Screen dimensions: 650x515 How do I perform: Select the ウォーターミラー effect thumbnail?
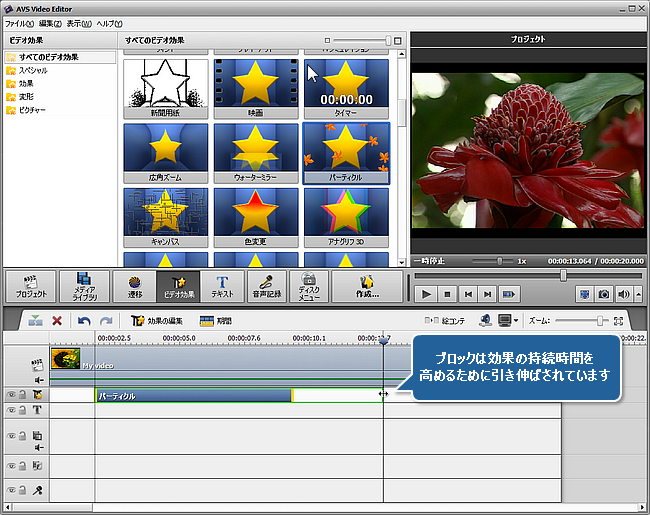[255, 153]
